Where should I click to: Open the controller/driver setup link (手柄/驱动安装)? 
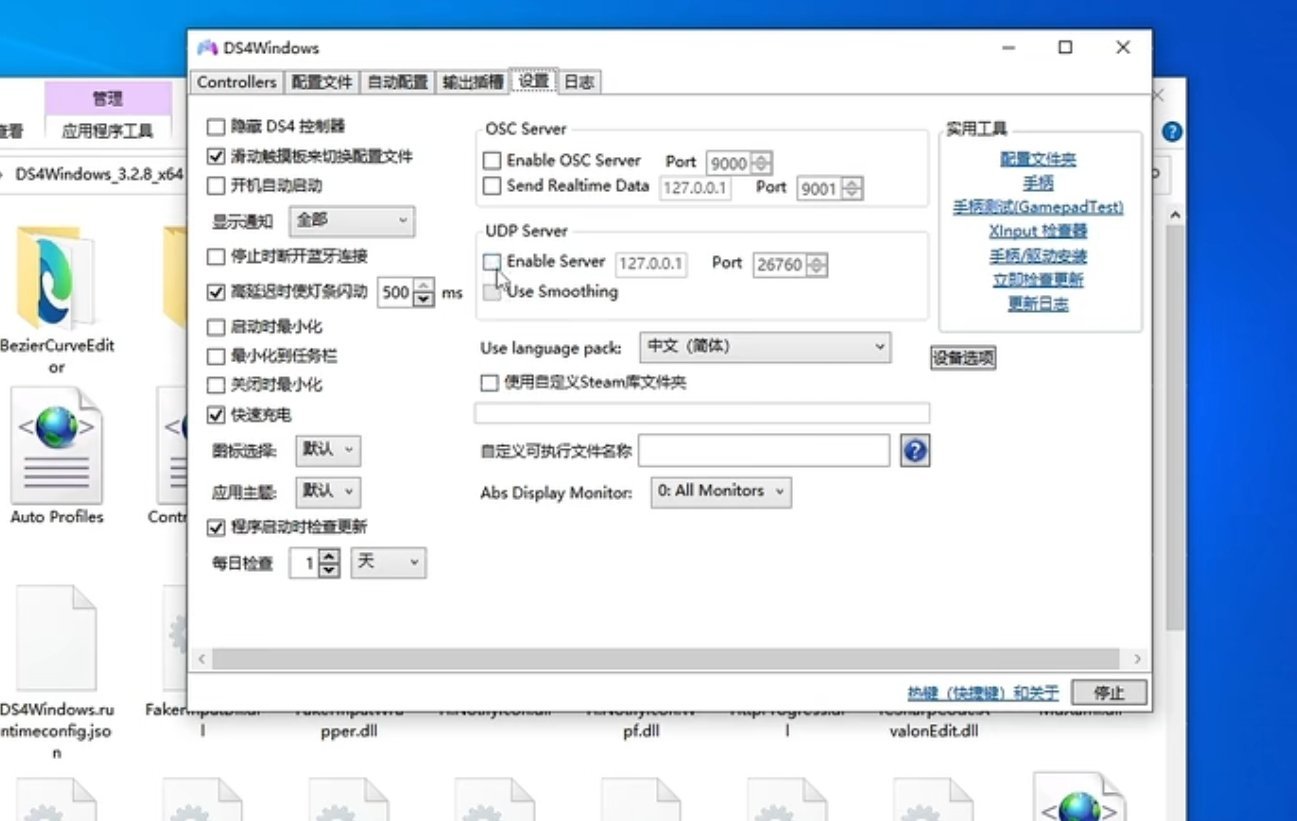[1038, 256]
